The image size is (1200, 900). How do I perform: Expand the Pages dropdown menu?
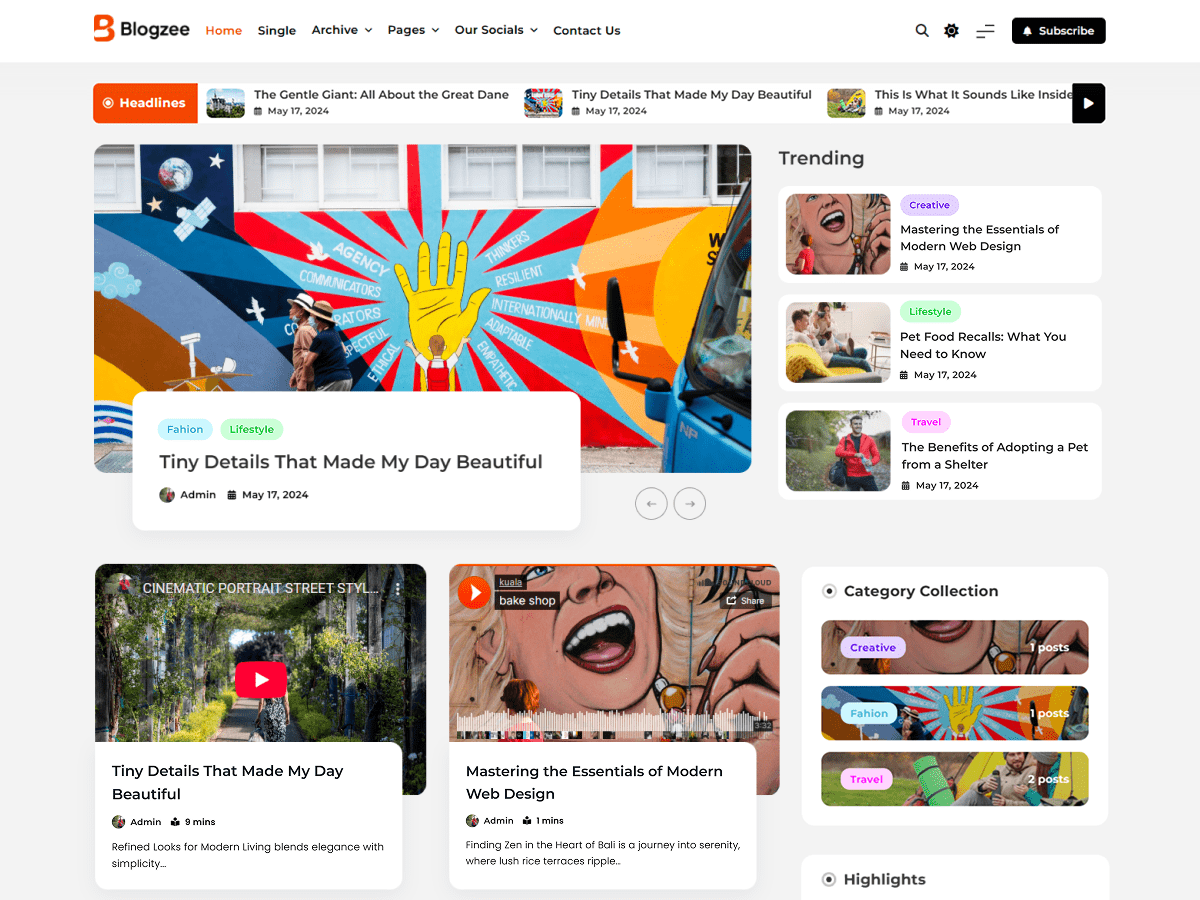pyautogui.click(x=413, y=30)
